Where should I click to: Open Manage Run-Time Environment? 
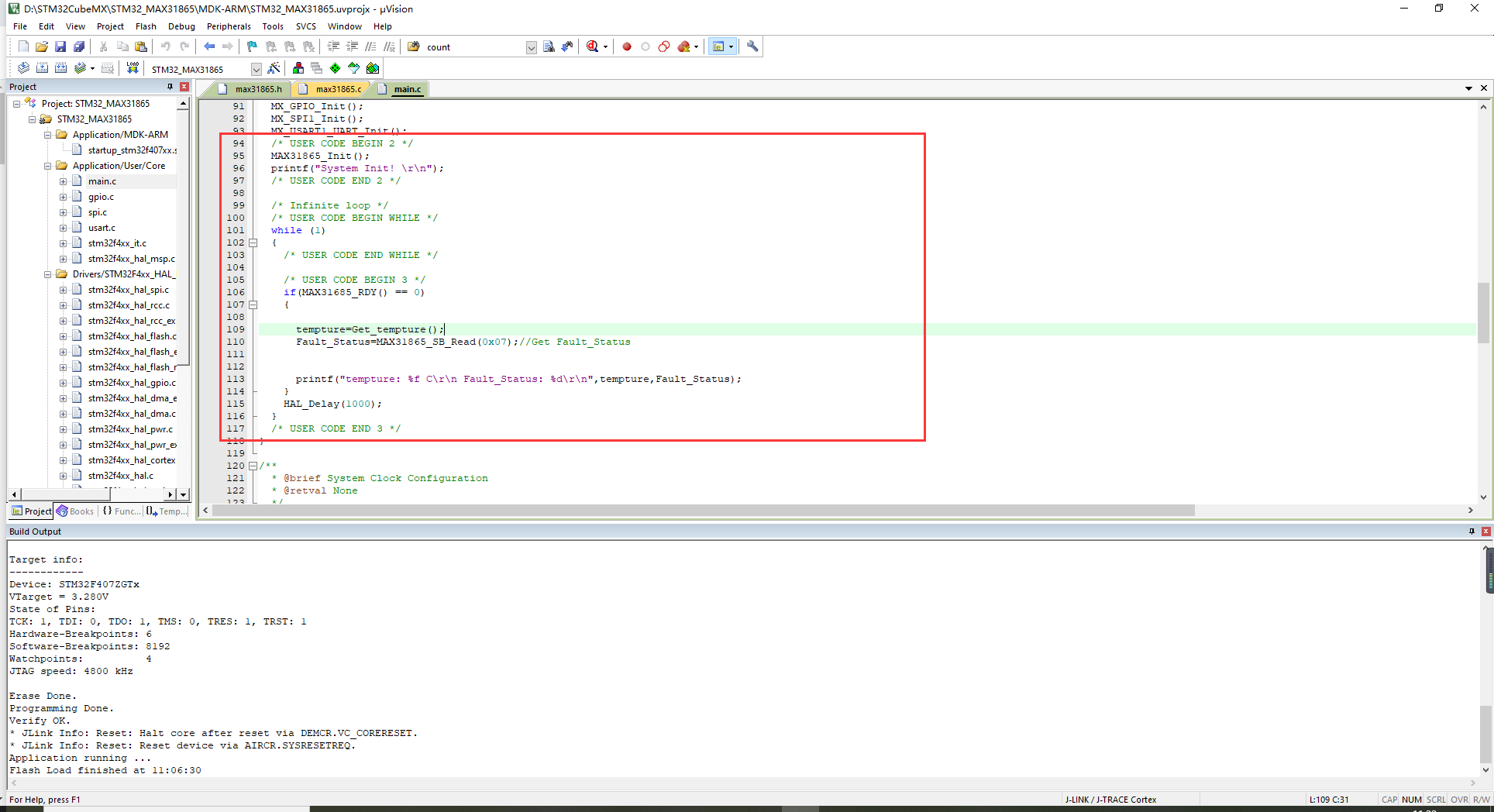(x=336, y=68)
